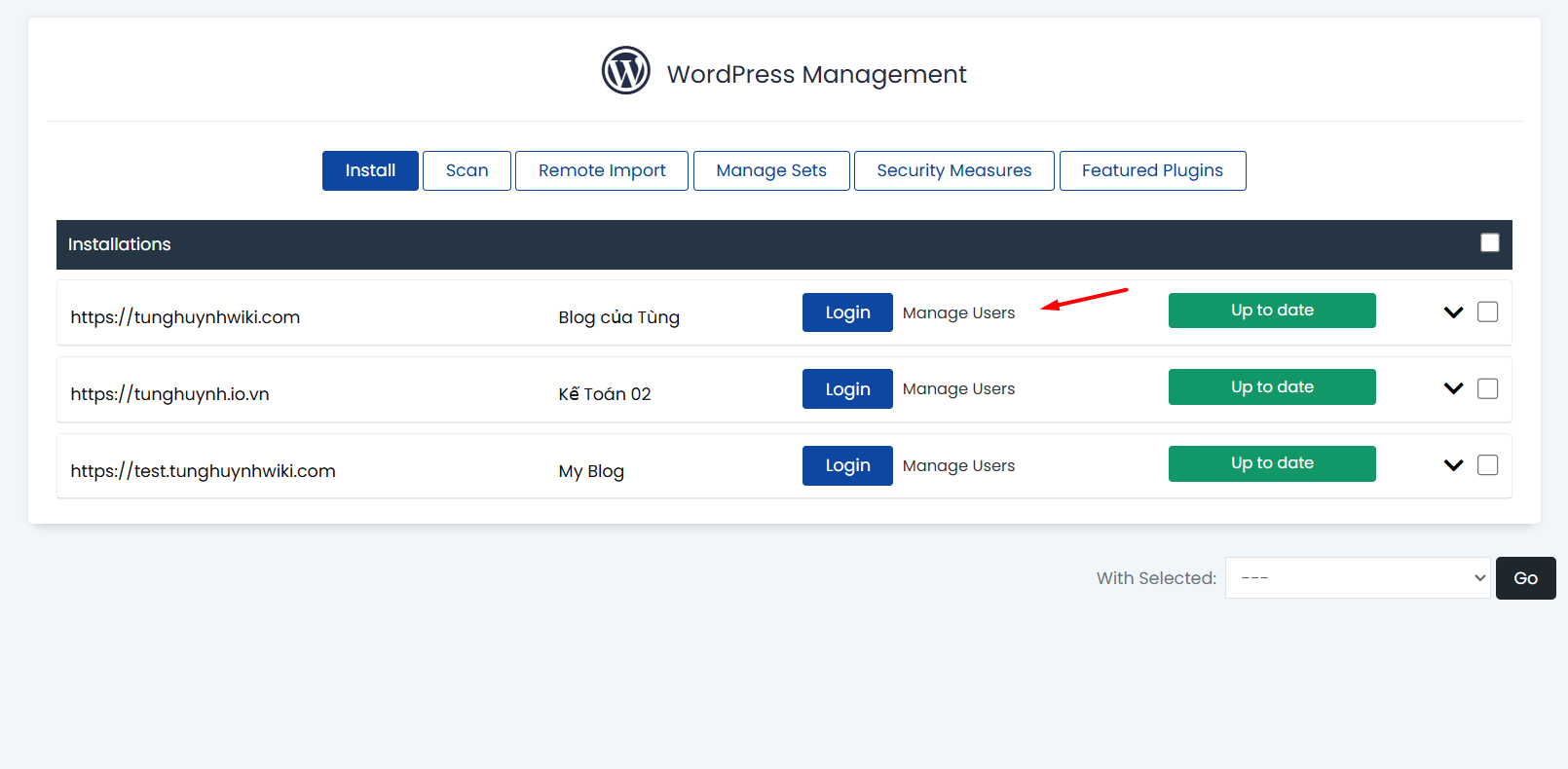1568x769 pixels.
Task: Click the https://tunghuynhwiki.com URL
Action: (185, 317)
